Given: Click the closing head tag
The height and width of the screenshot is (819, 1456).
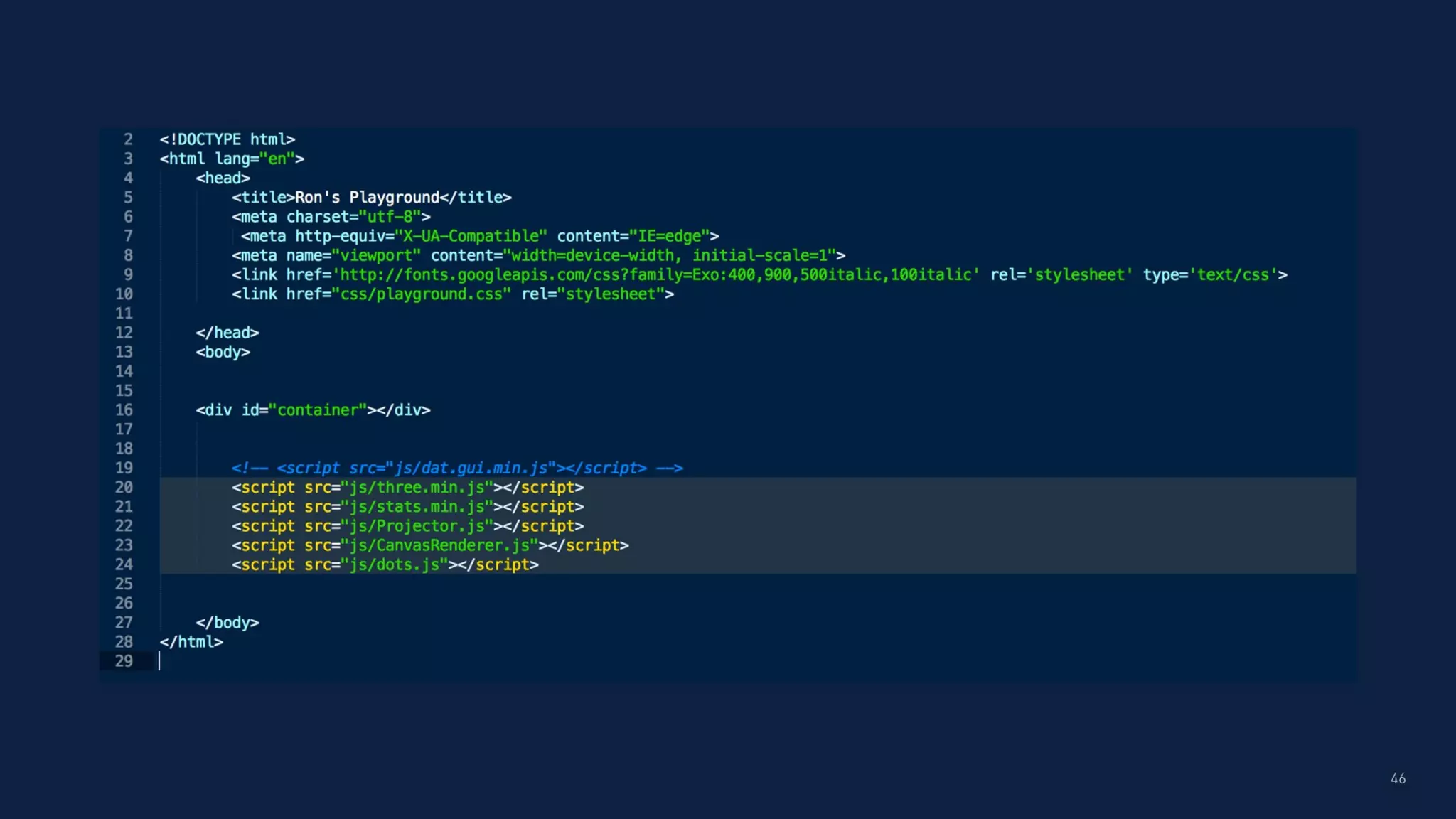Looking at the screenshot, I should (x=227, y=333).
